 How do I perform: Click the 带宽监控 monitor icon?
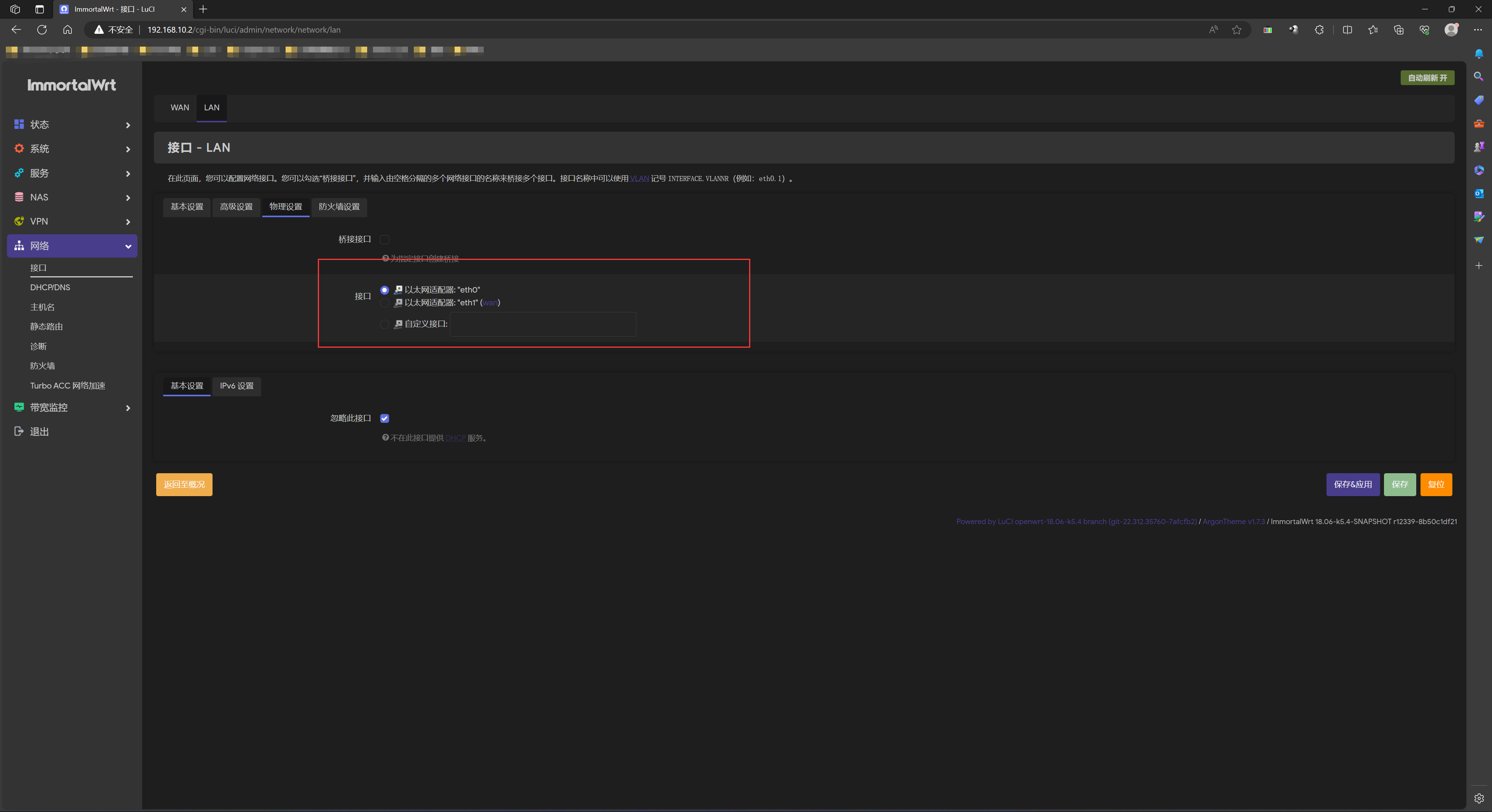[19, 407]
